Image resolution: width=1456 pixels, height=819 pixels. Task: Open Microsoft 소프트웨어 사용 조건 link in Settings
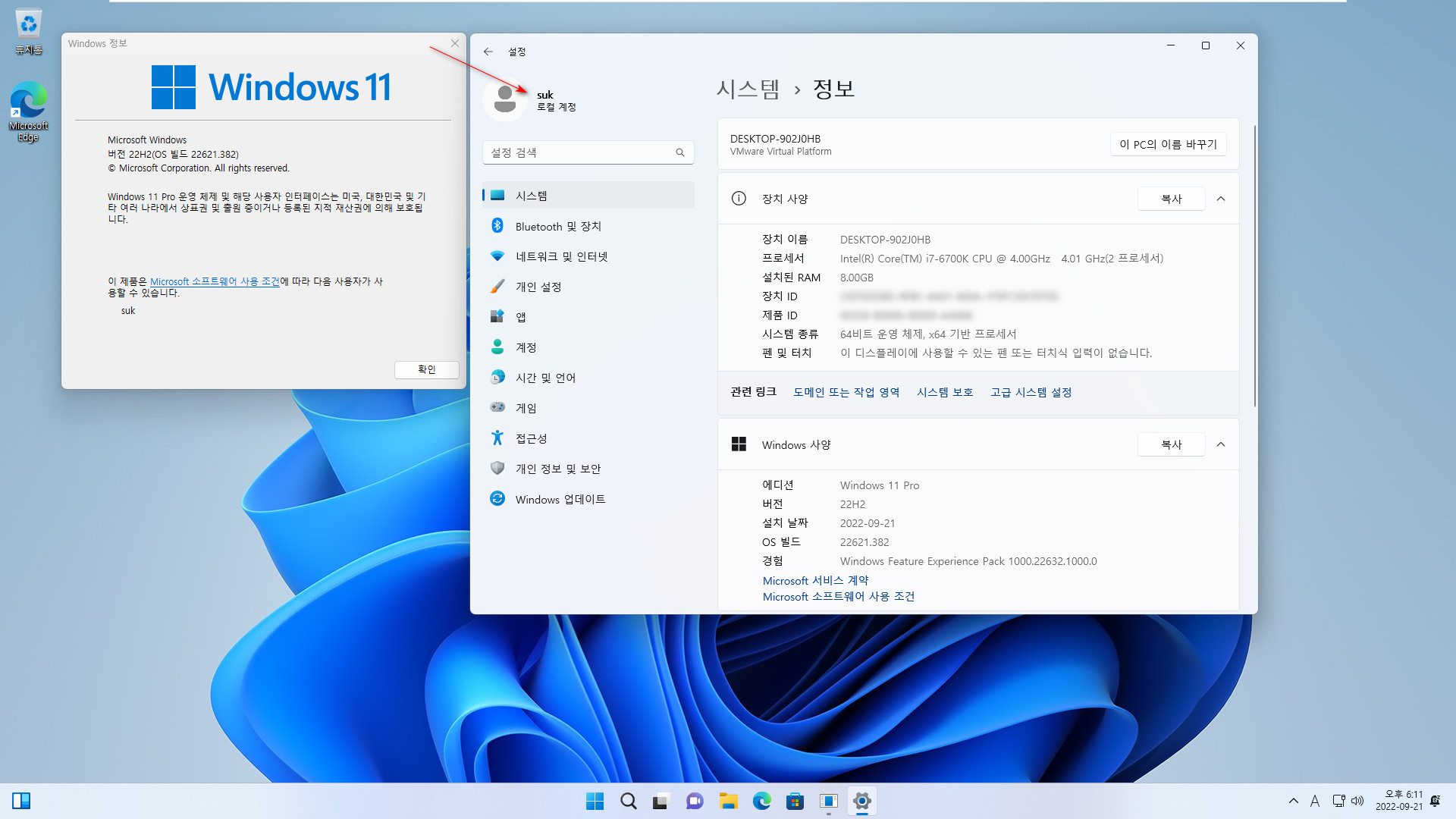(x=838, y=597)
